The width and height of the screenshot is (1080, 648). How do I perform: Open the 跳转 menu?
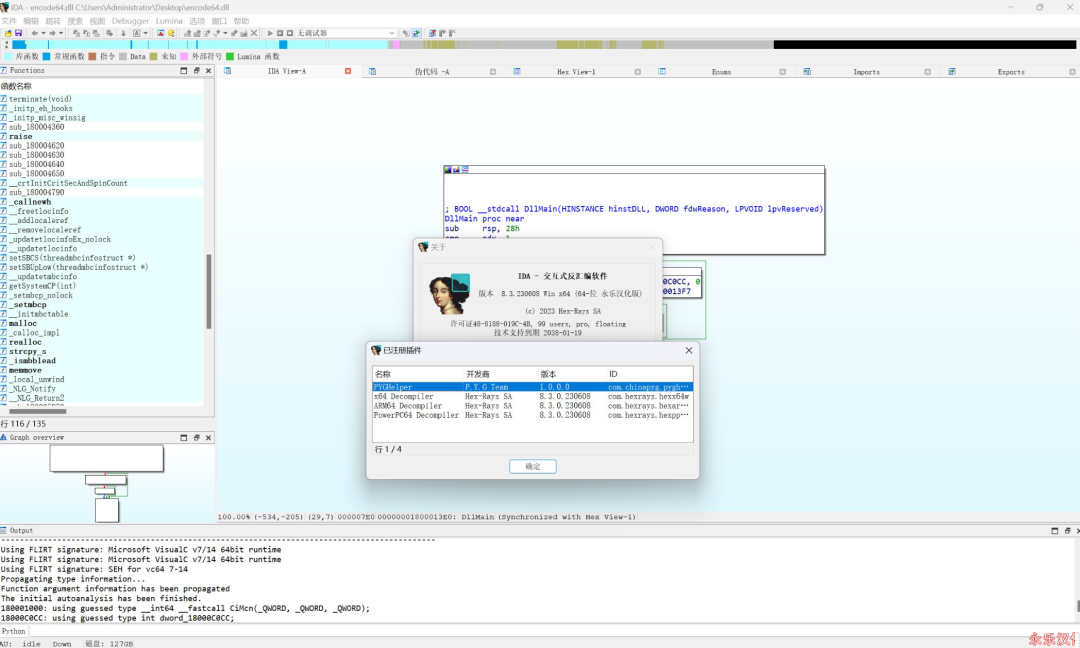[53, 21]
